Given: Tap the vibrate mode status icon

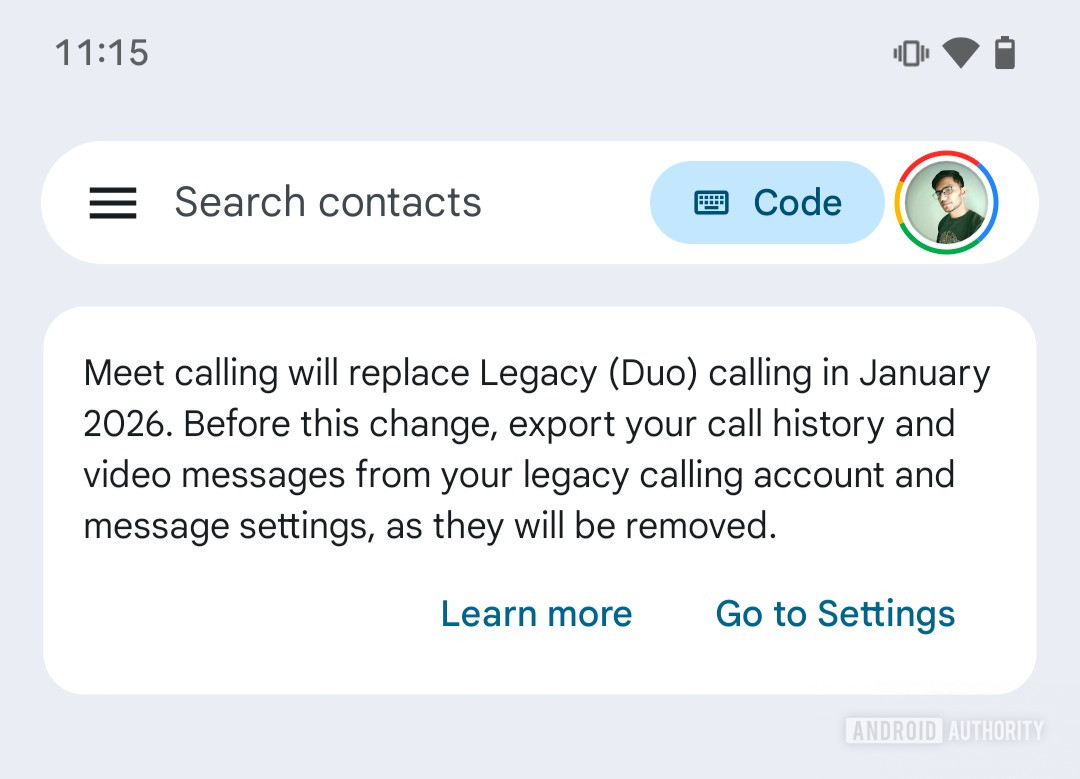Looking at the screenshot, I should click(910, 53).
